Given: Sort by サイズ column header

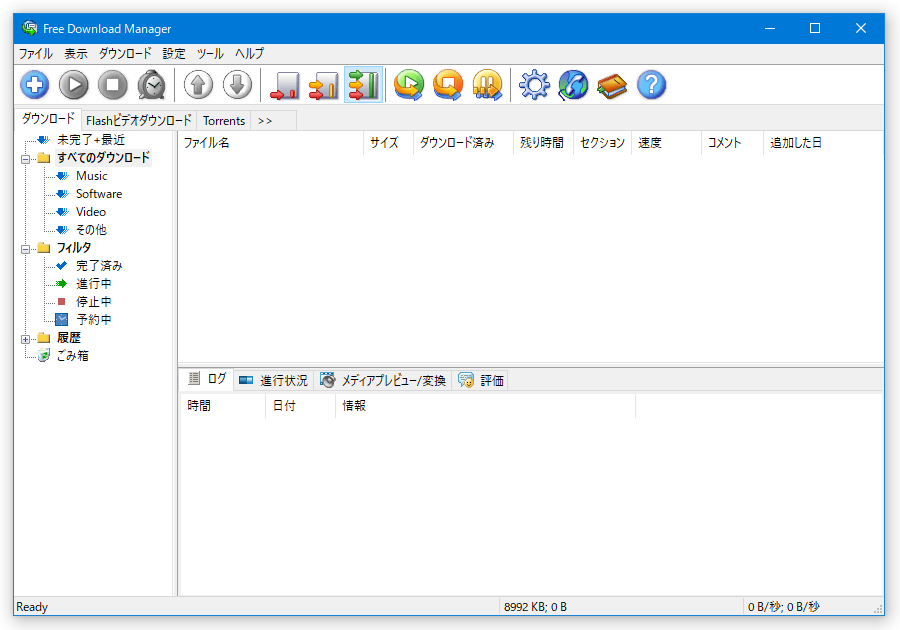Looking at the screenshot, I should point(388,143).
